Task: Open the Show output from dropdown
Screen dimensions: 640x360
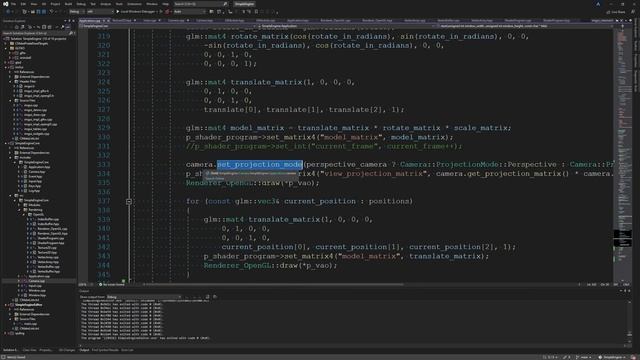Action: click(x=144, y=297)
